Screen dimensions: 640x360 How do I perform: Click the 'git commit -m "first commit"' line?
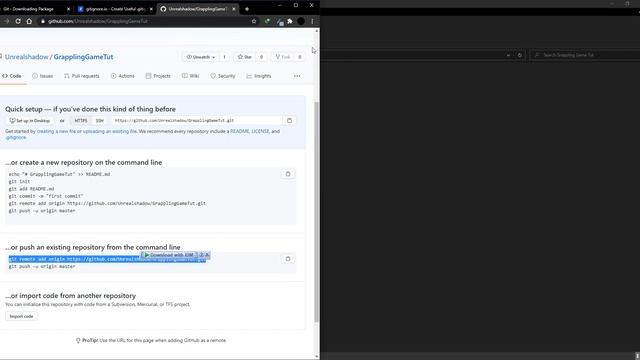tap(46, 196)
